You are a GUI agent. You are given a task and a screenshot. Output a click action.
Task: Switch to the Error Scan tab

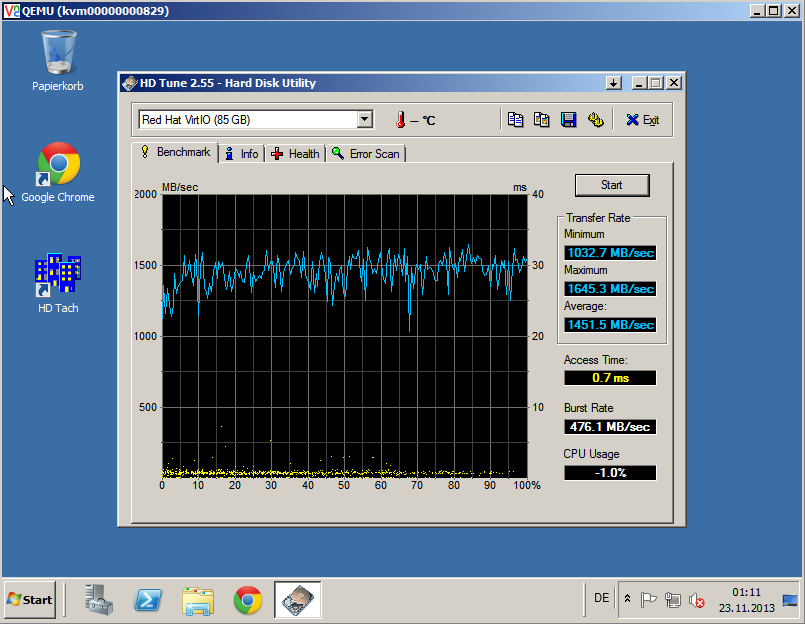coord(366,154)
